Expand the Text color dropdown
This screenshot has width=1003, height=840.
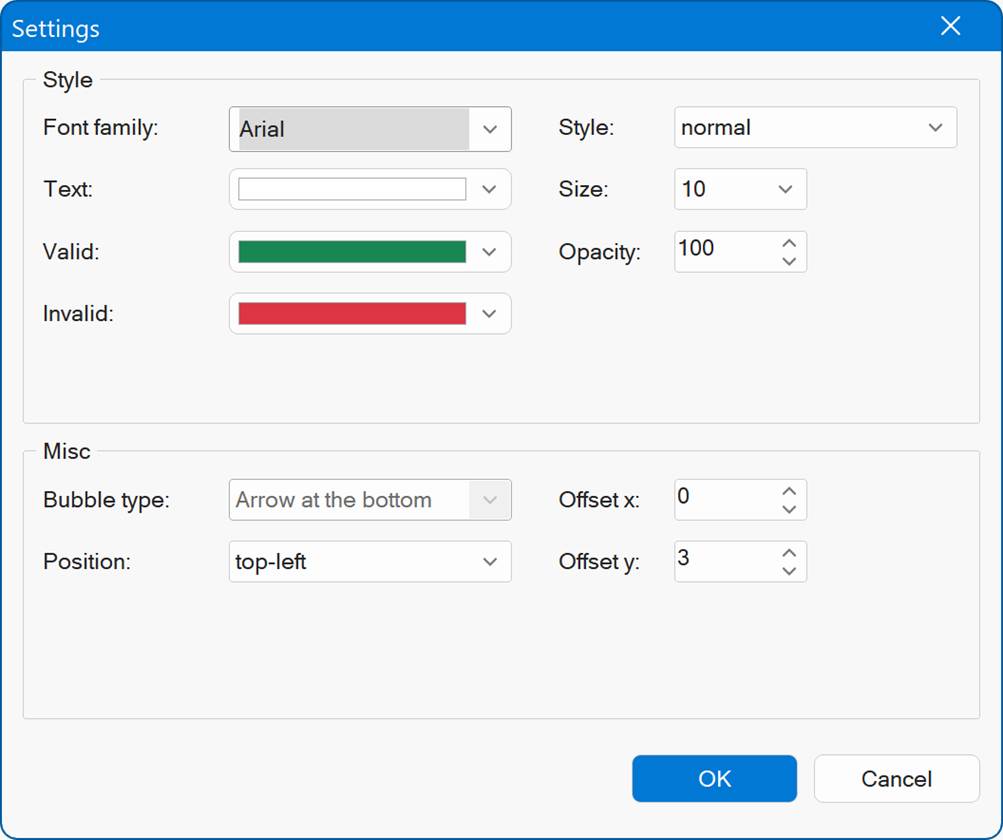(489, 189)
